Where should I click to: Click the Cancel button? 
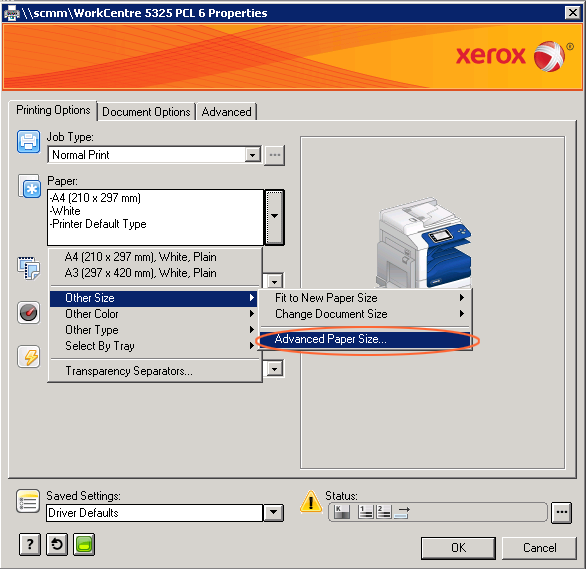539,548
